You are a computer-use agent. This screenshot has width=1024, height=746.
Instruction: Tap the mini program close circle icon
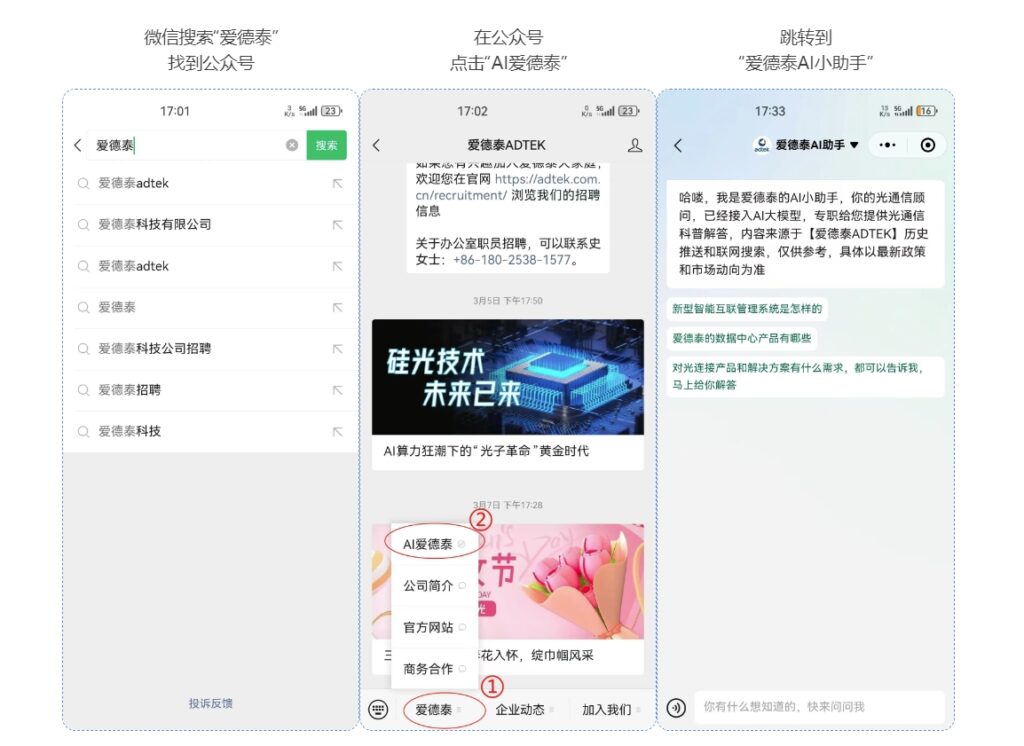(927, 145)
